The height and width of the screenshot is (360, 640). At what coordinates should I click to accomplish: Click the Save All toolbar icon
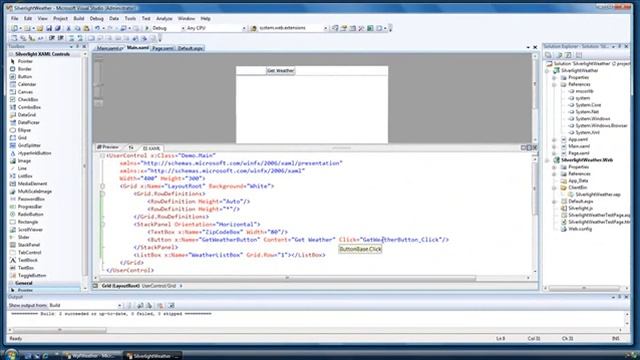(x=58, y=28)
